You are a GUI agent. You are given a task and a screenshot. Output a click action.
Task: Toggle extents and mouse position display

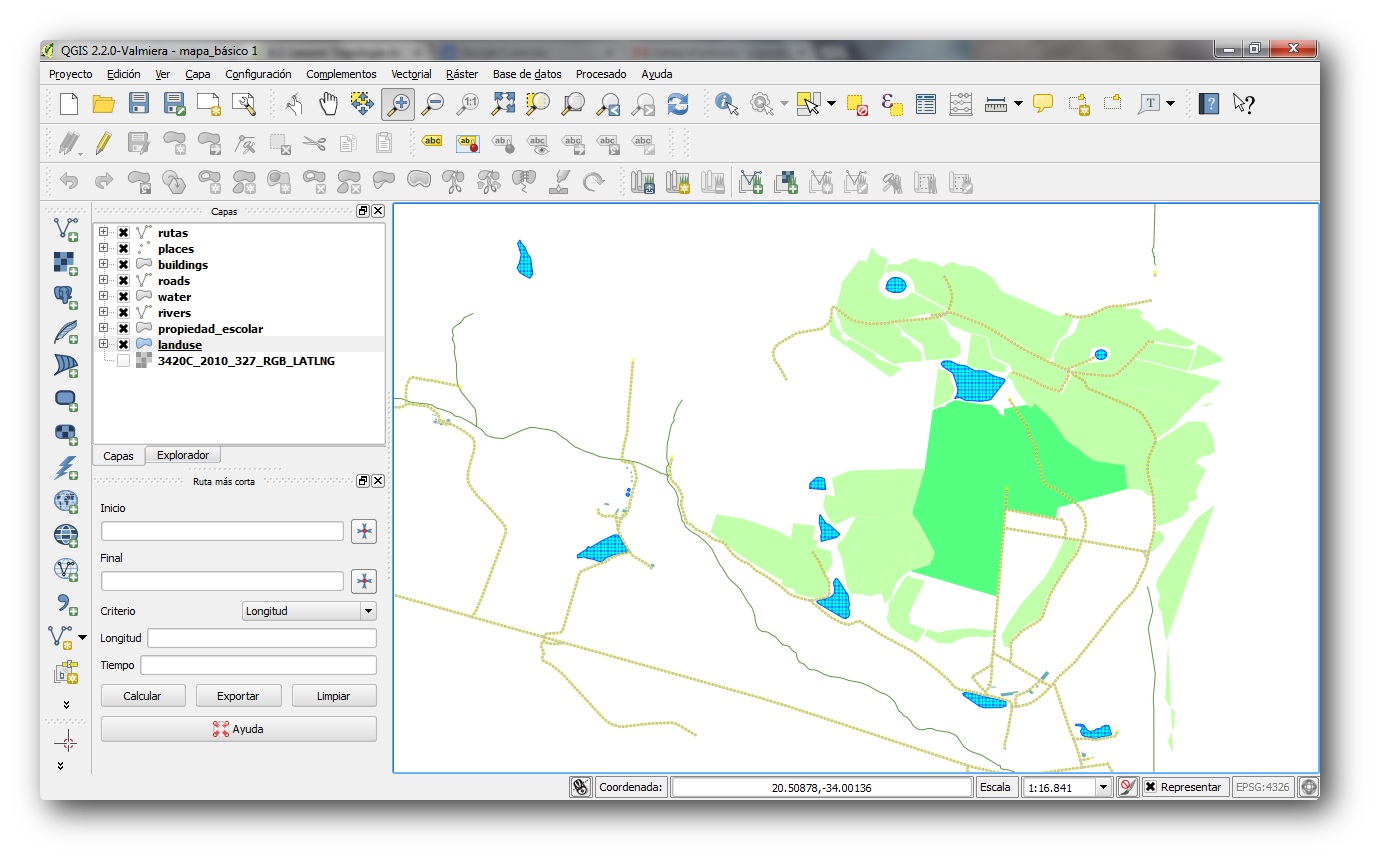581,787
